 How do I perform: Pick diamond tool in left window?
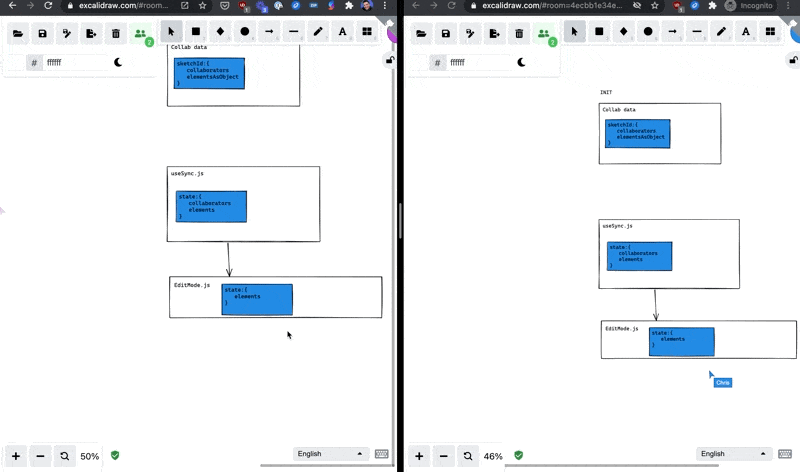[x=220, y=32]
